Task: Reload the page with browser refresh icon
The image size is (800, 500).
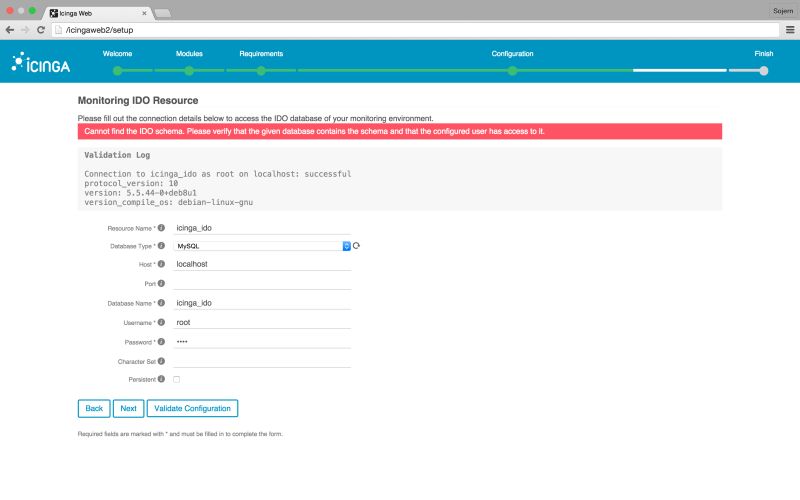Action: (x=41, y=30)
